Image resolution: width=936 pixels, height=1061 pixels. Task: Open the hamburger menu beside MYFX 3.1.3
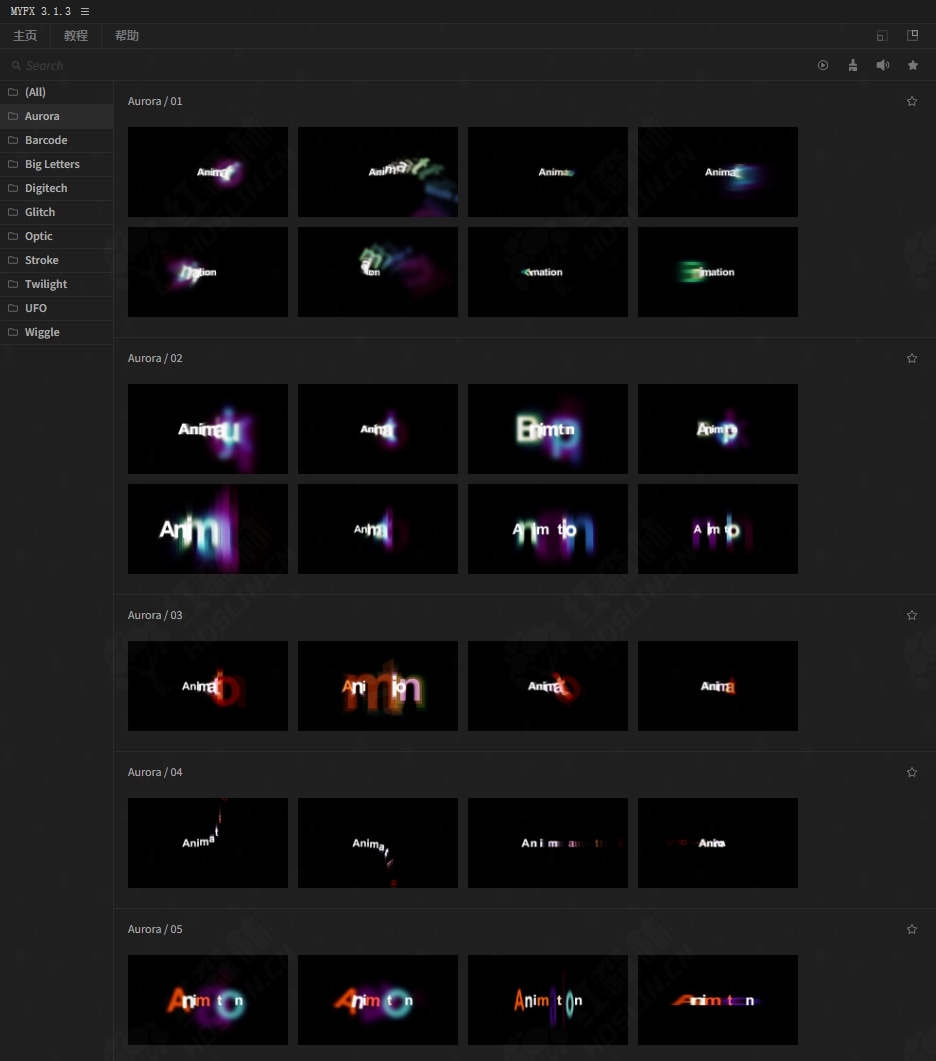85,12
